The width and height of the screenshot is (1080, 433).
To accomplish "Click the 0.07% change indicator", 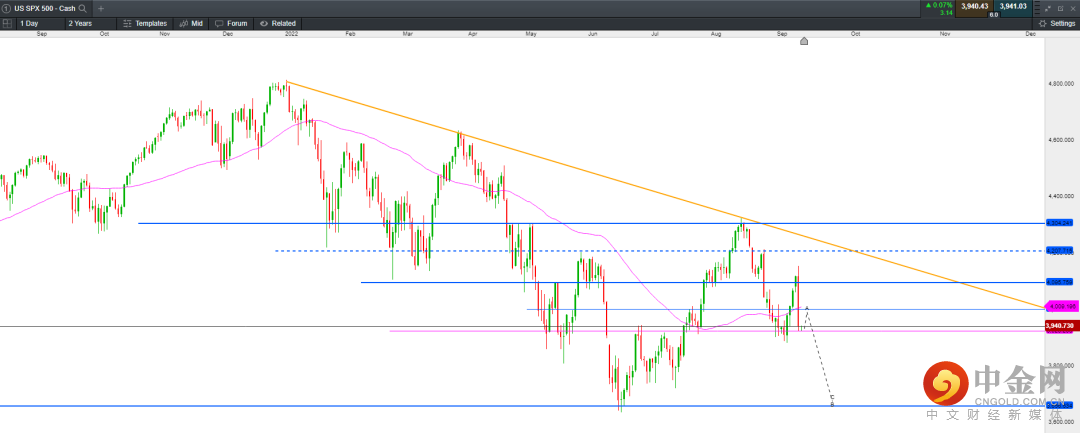I will tap(940, 6).
